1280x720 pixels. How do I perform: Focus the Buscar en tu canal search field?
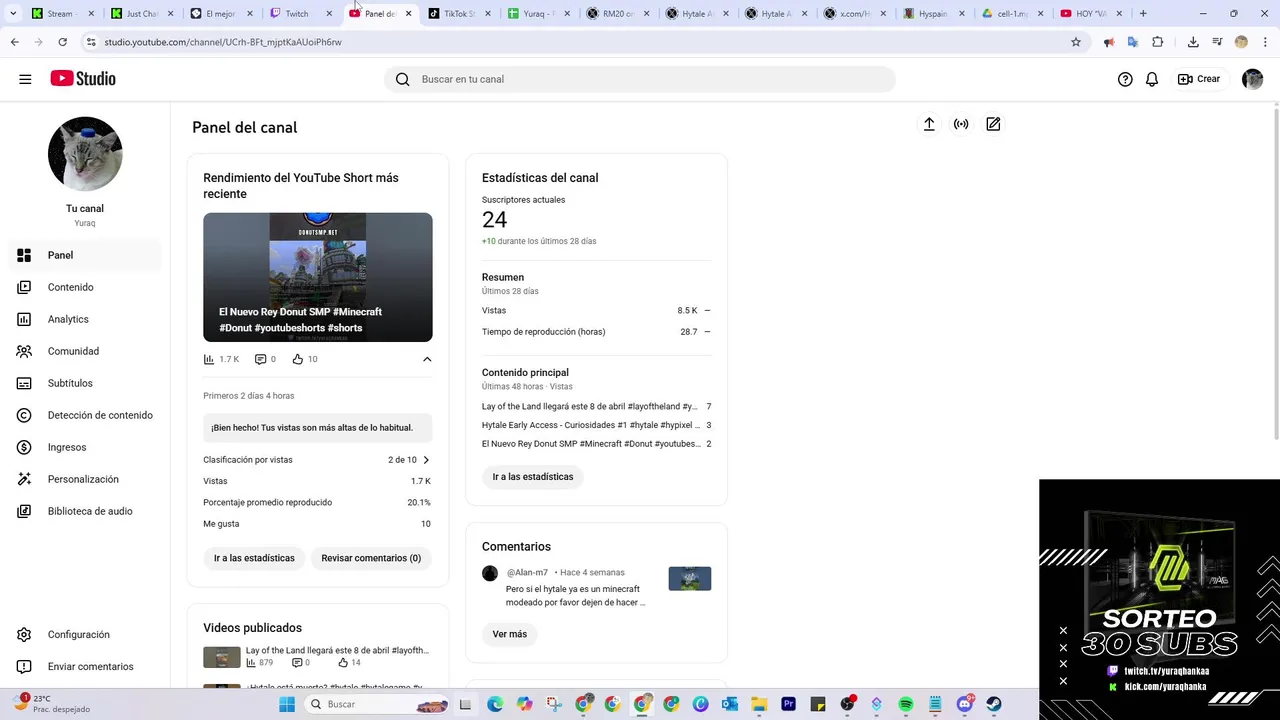coord(640,79)
